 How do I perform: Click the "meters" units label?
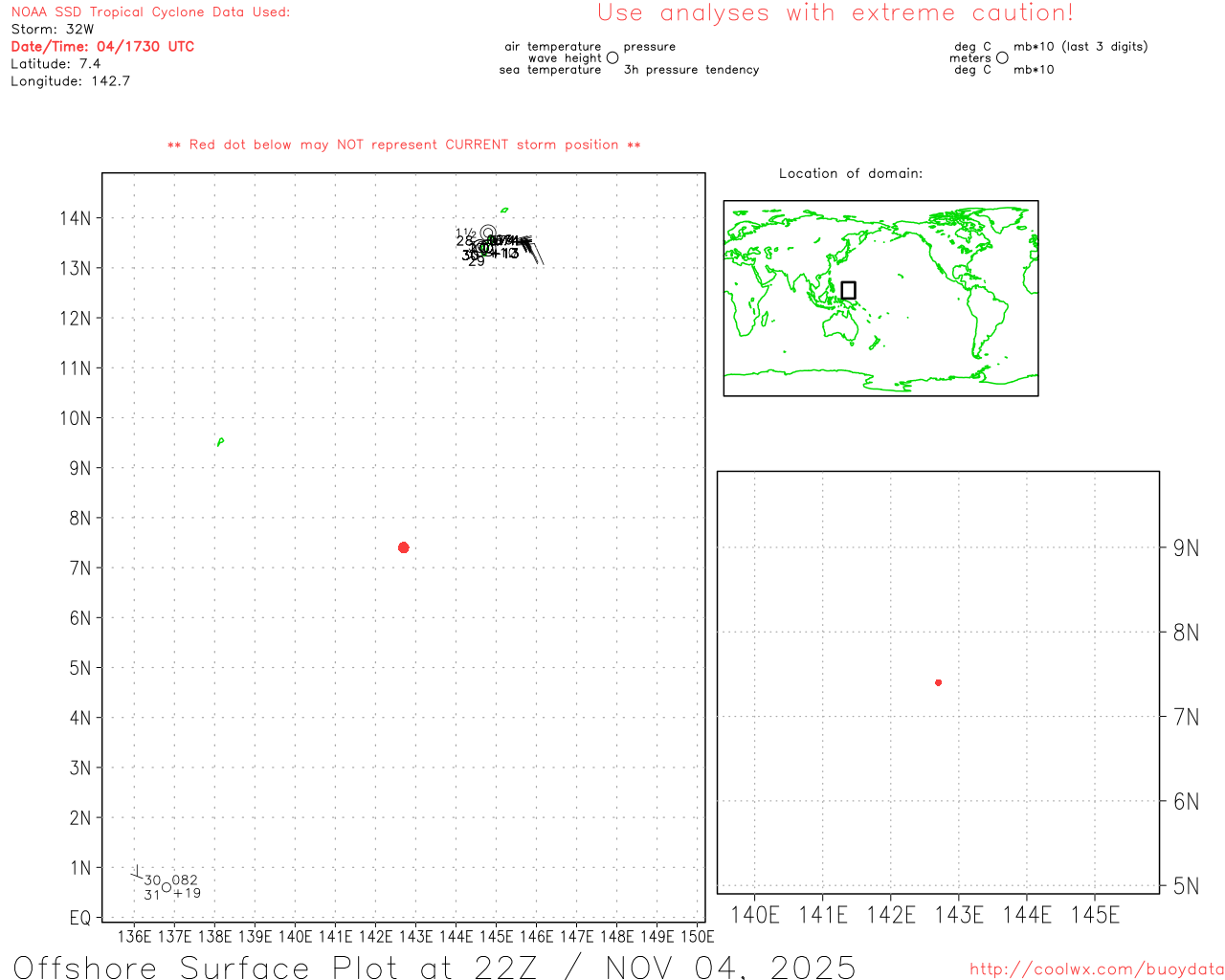coord(970,58)
